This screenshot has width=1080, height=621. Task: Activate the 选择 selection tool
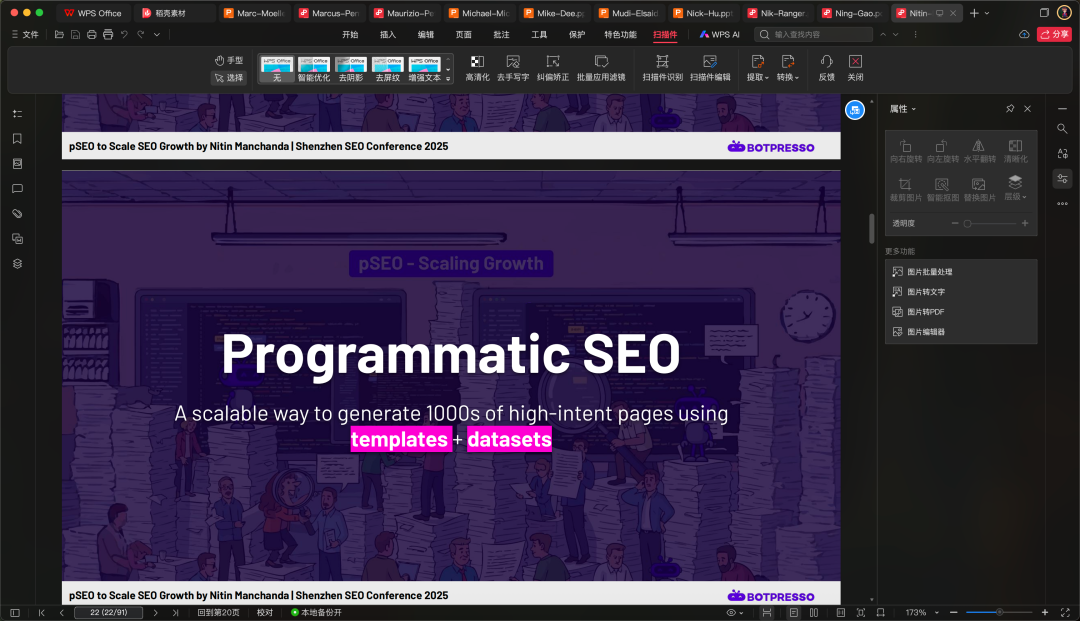[229, 78]
